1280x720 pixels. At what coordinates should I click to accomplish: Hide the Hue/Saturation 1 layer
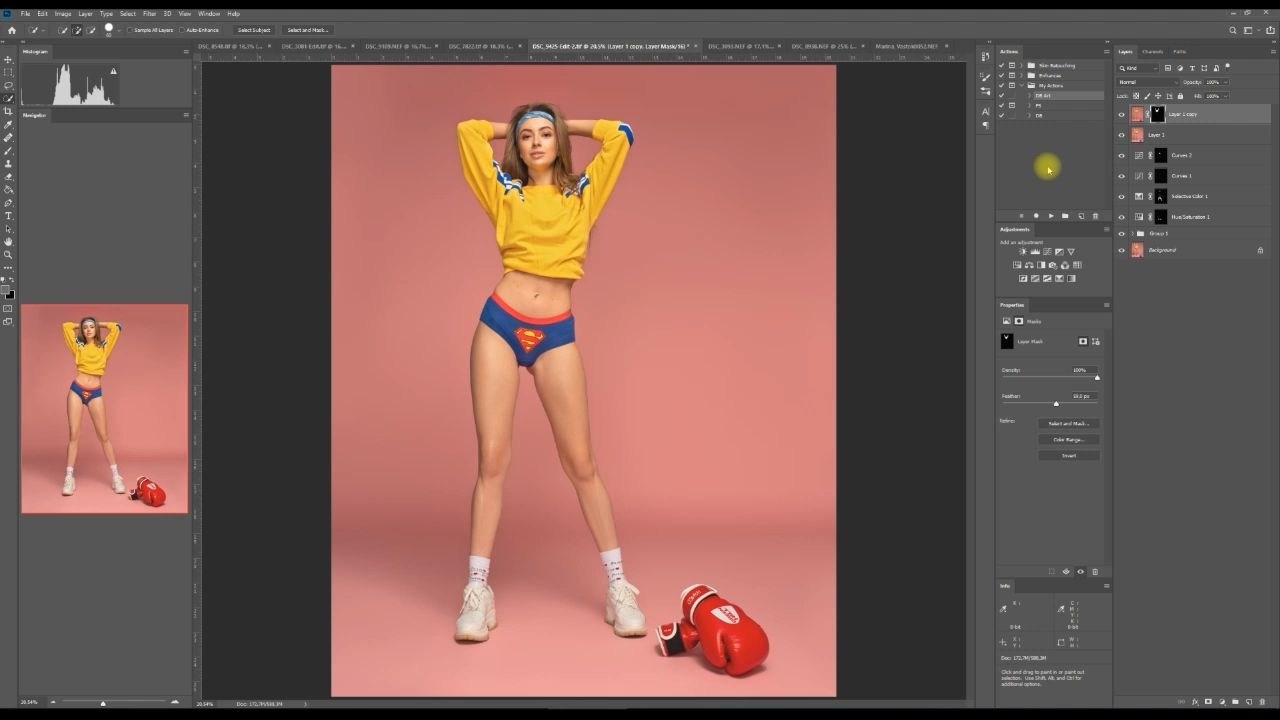coord(1121,217)
